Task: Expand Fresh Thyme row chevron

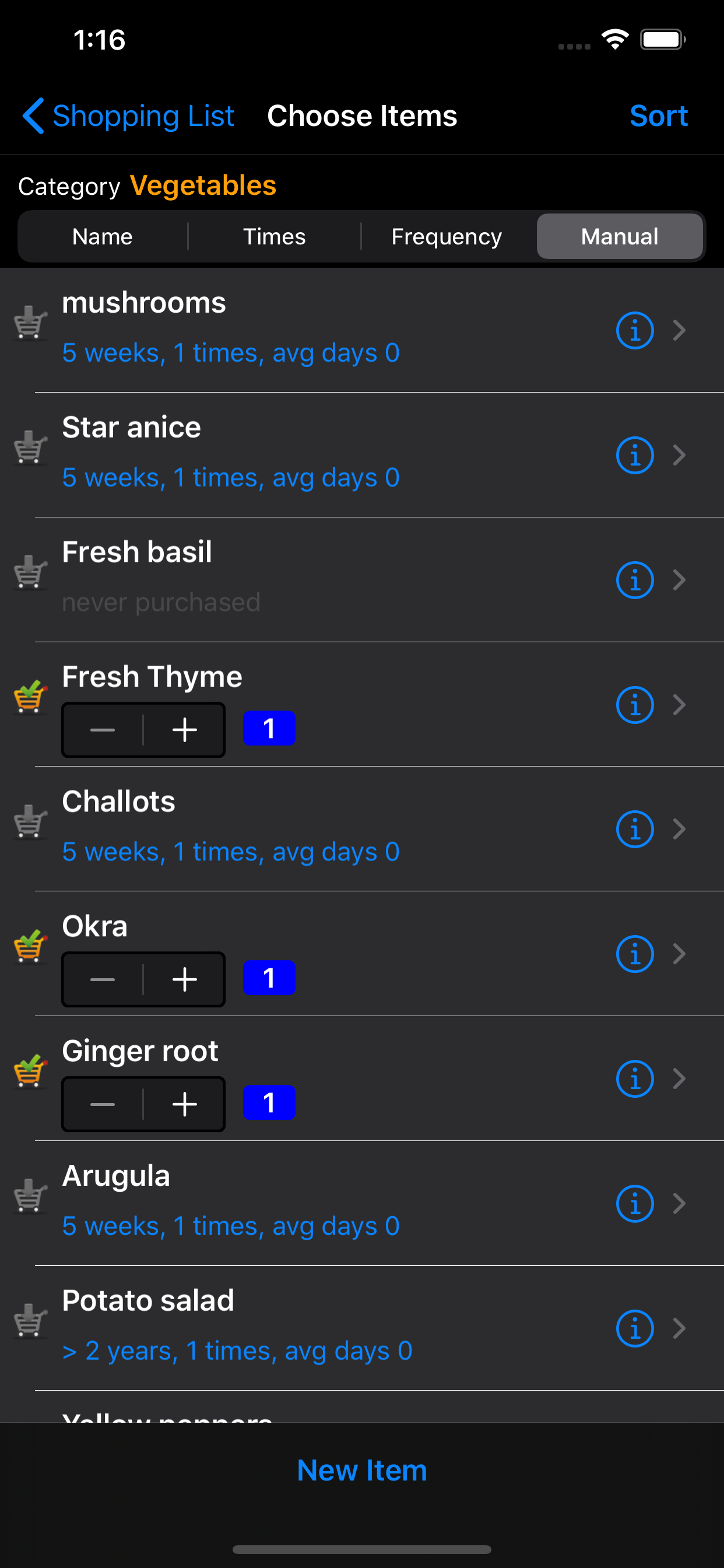Action: 680,705
